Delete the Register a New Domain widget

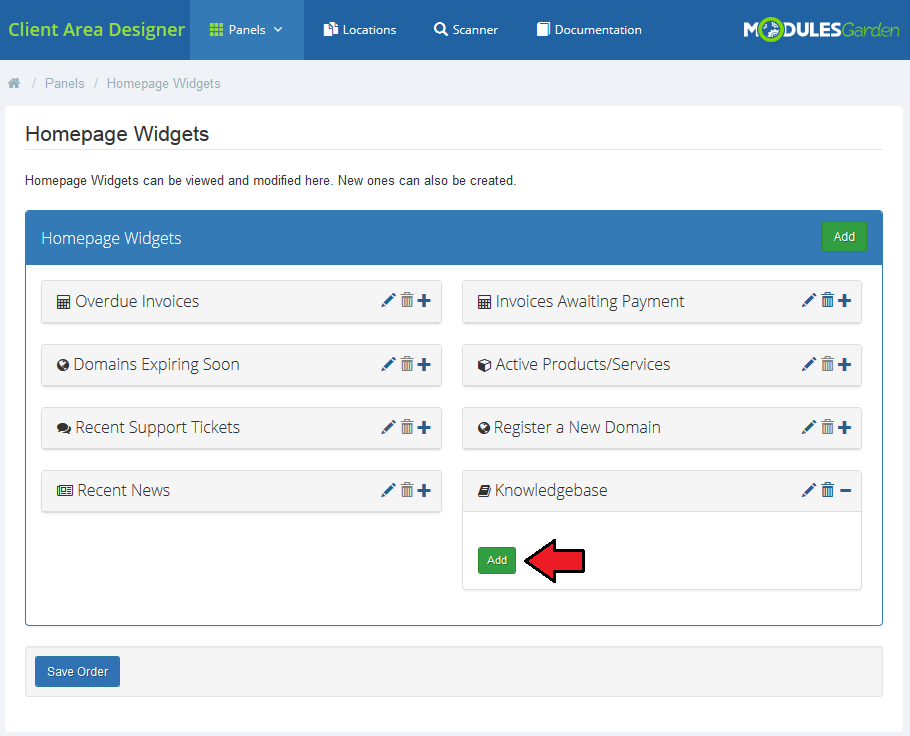828,427
